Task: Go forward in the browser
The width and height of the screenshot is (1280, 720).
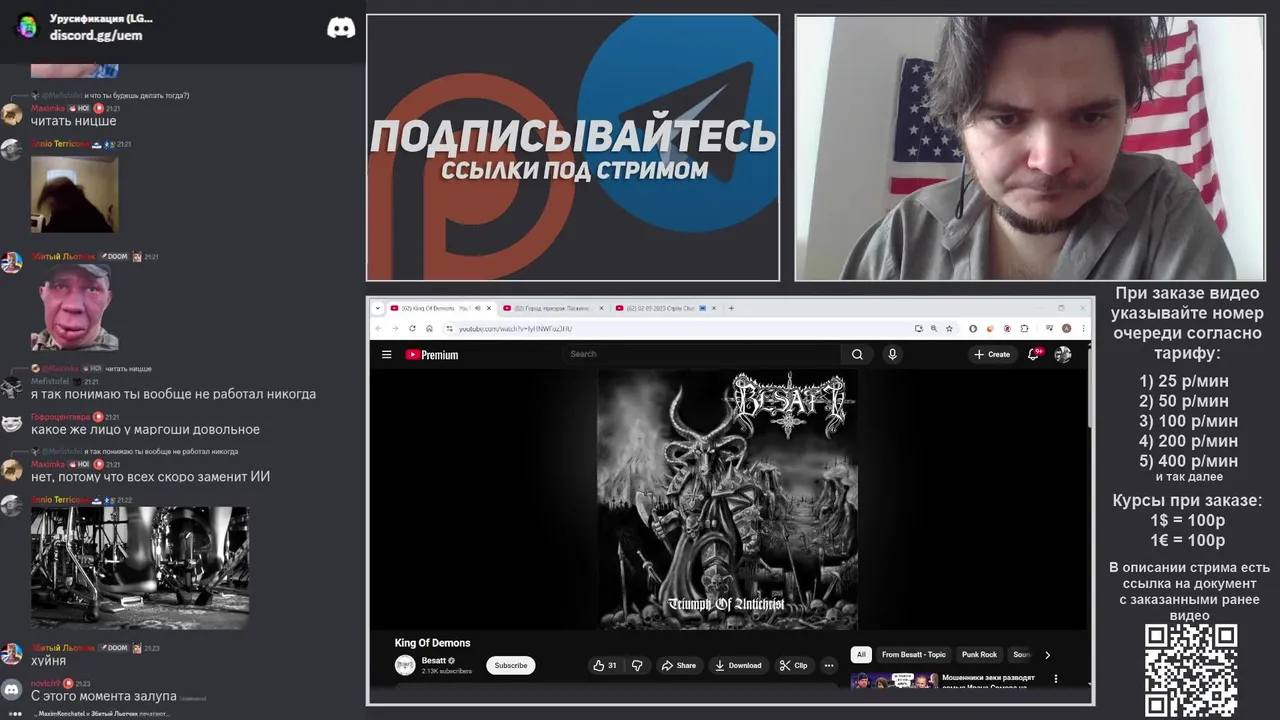Action: click(x=395, y=328)
